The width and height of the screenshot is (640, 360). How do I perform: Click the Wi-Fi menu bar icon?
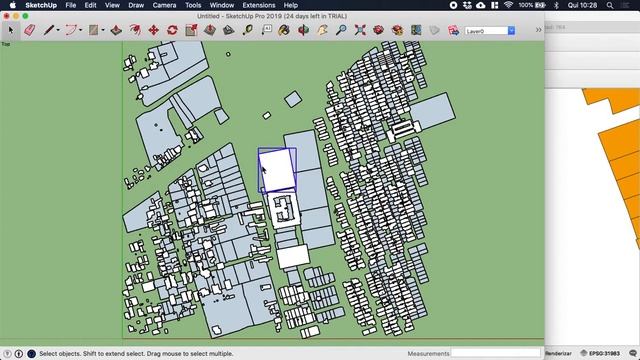pos(508,5)
